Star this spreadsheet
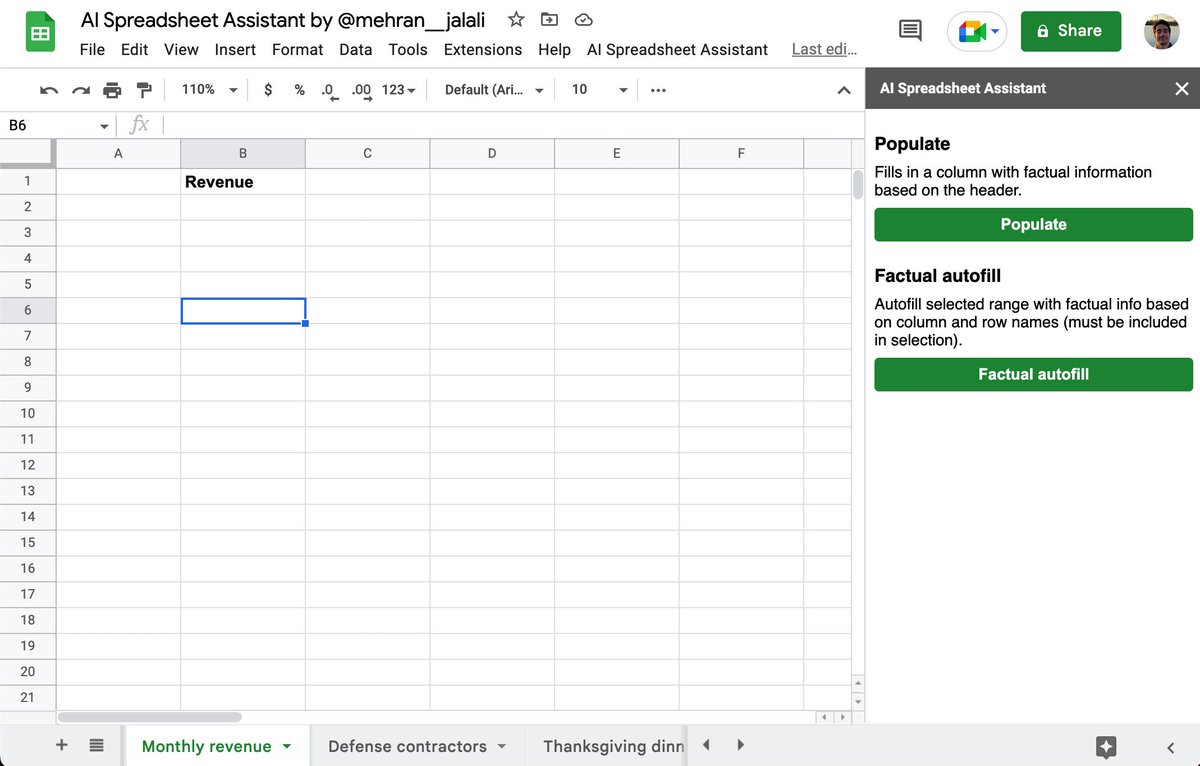The height and width of the screenshot is (766, 1200). point(516,19)
